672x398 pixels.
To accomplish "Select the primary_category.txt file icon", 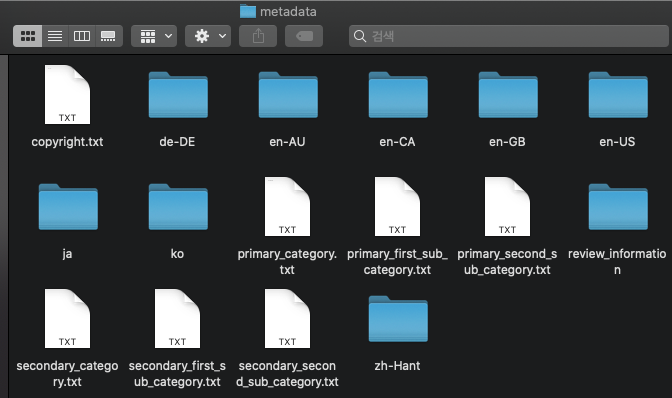I will tap(287, 206).
